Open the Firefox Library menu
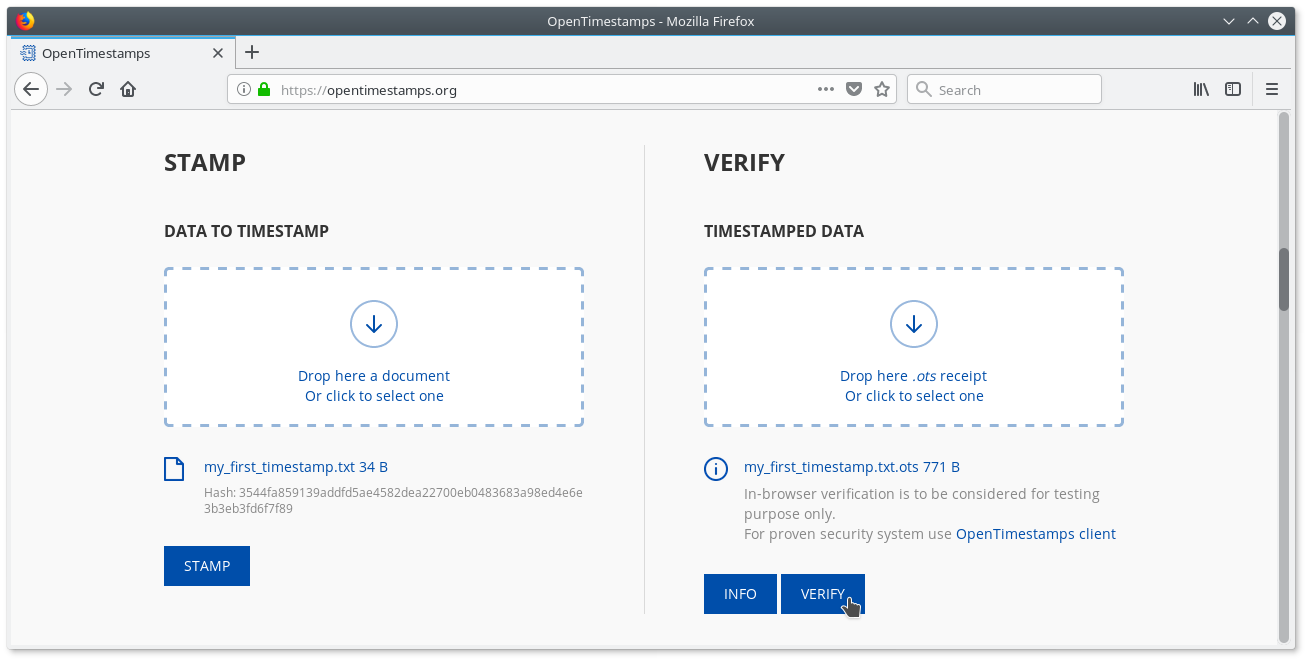Viewport: 1308px width, 662px height. pyautogui.click(x=1201, y=89)
